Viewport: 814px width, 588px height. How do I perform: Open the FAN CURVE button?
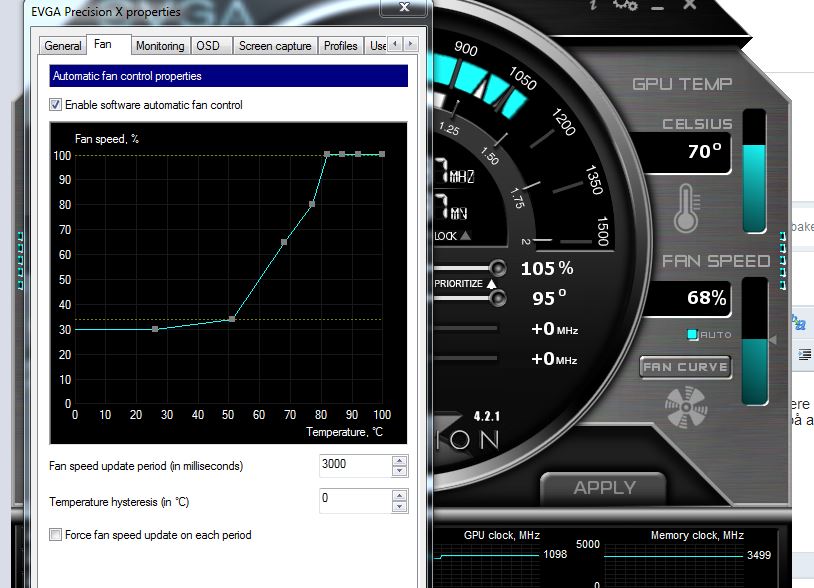[x=685, y=367]
